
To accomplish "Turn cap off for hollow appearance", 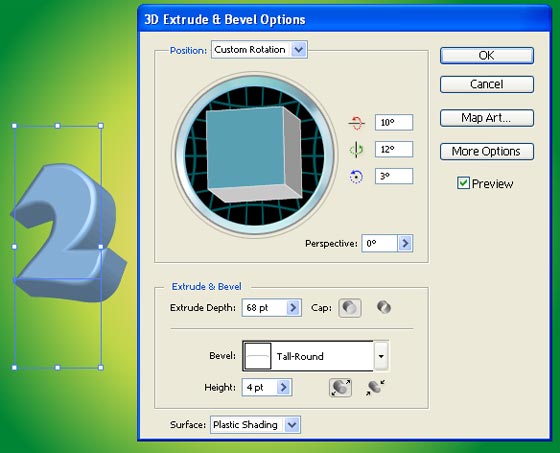I will pos(384,307).
